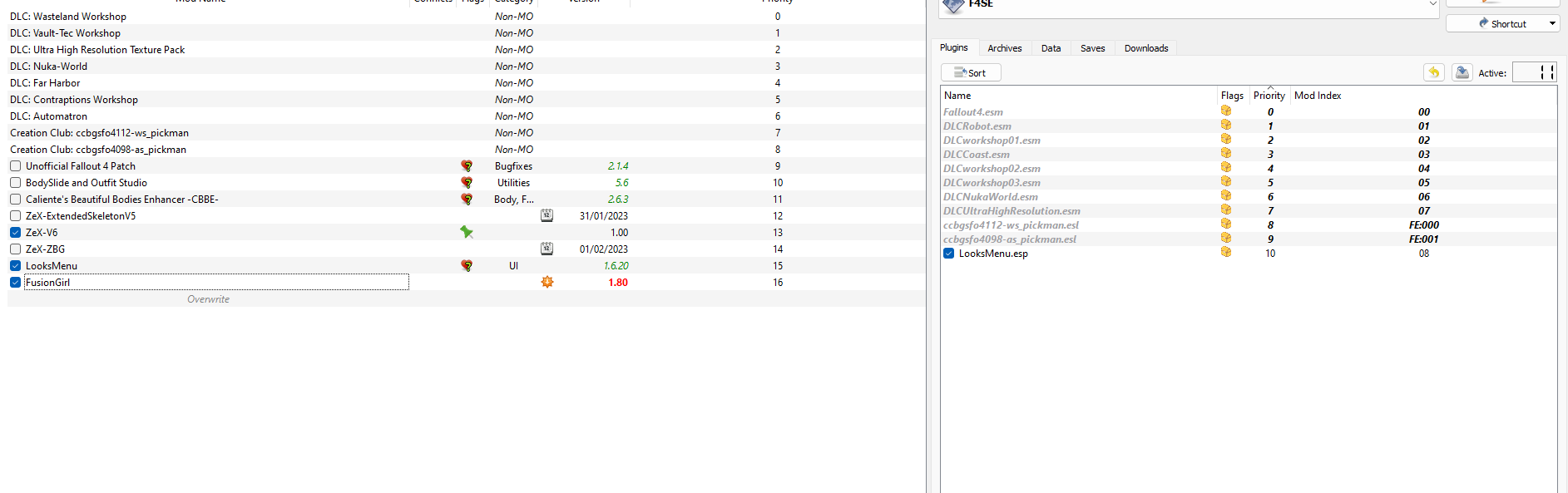Click the box flag icon for ccbgsfo4112-ws_pickman.esl
The height and width of the screenshot is (493, 1568).
pyautogui.click(x=1226, y=224)
